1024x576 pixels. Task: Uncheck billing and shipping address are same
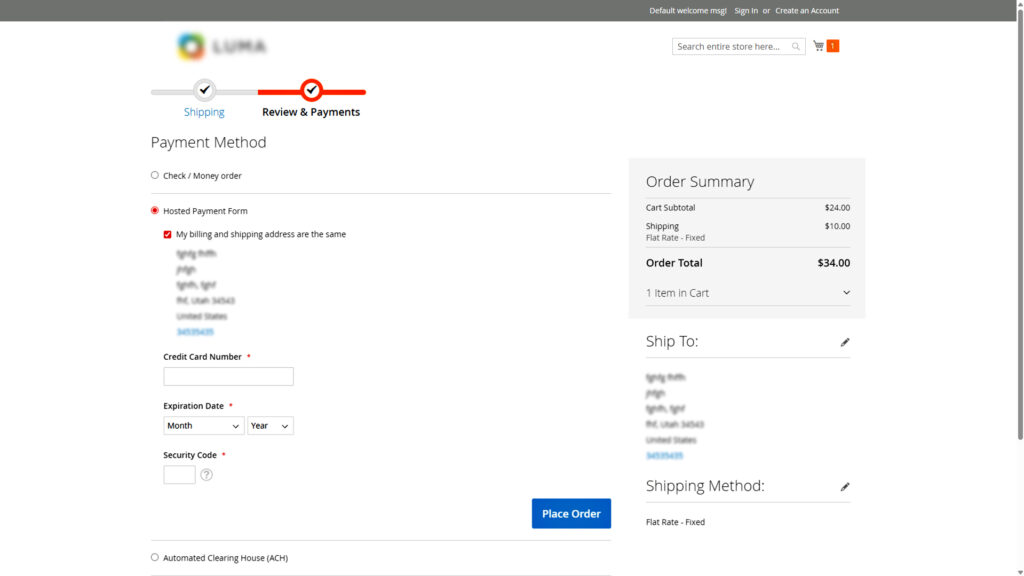point(166,233)
